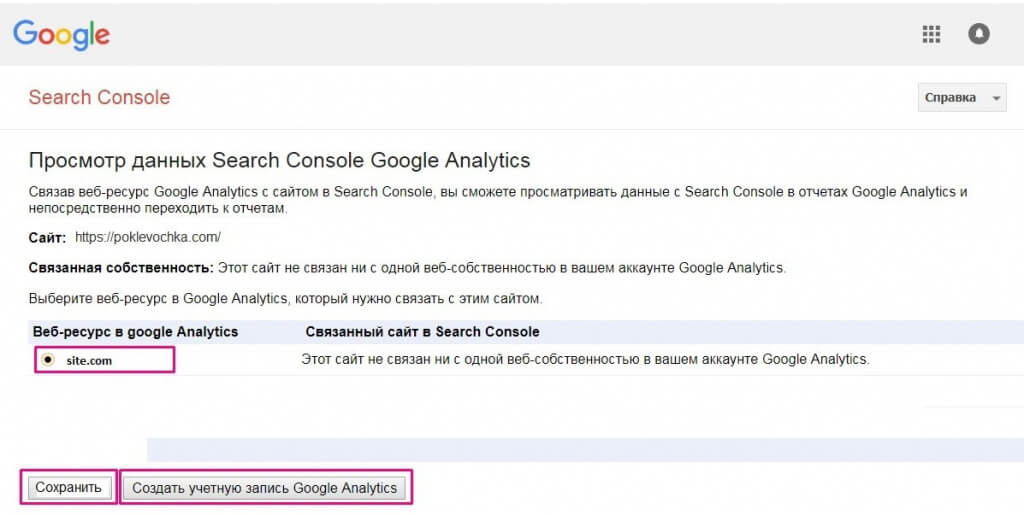Click the Google logo
Screen dimensions: 1024x515
(61, 34)
